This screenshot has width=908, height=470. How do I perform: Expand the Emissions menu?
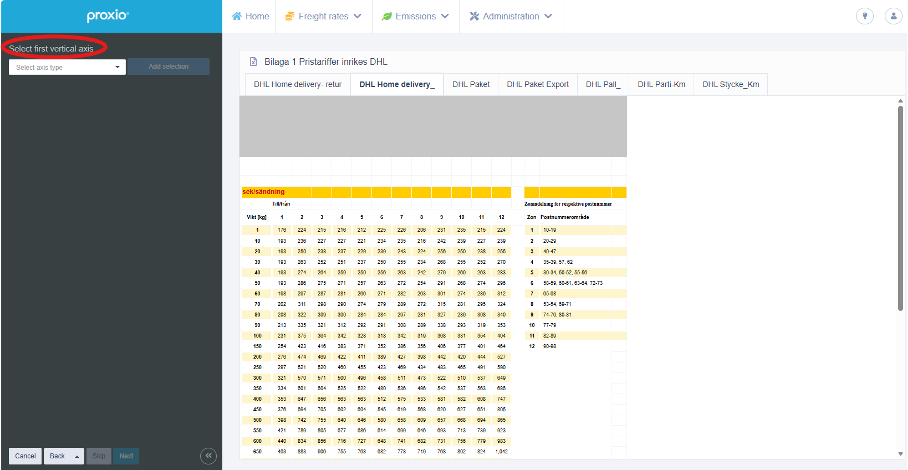pyautogui.click(x=415, y=16)
